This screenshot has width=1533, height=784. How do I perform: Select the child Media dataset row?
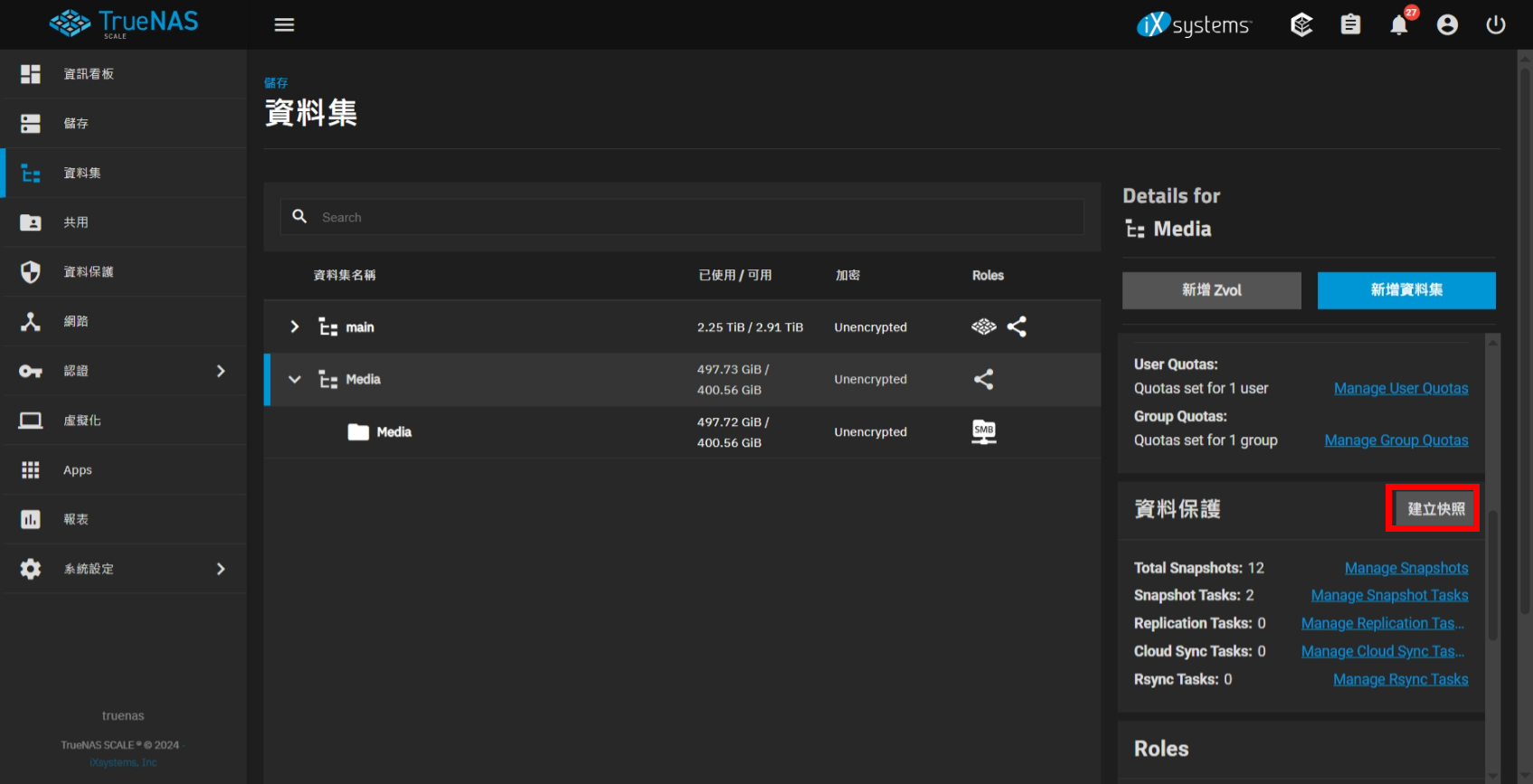pos(543,432)
